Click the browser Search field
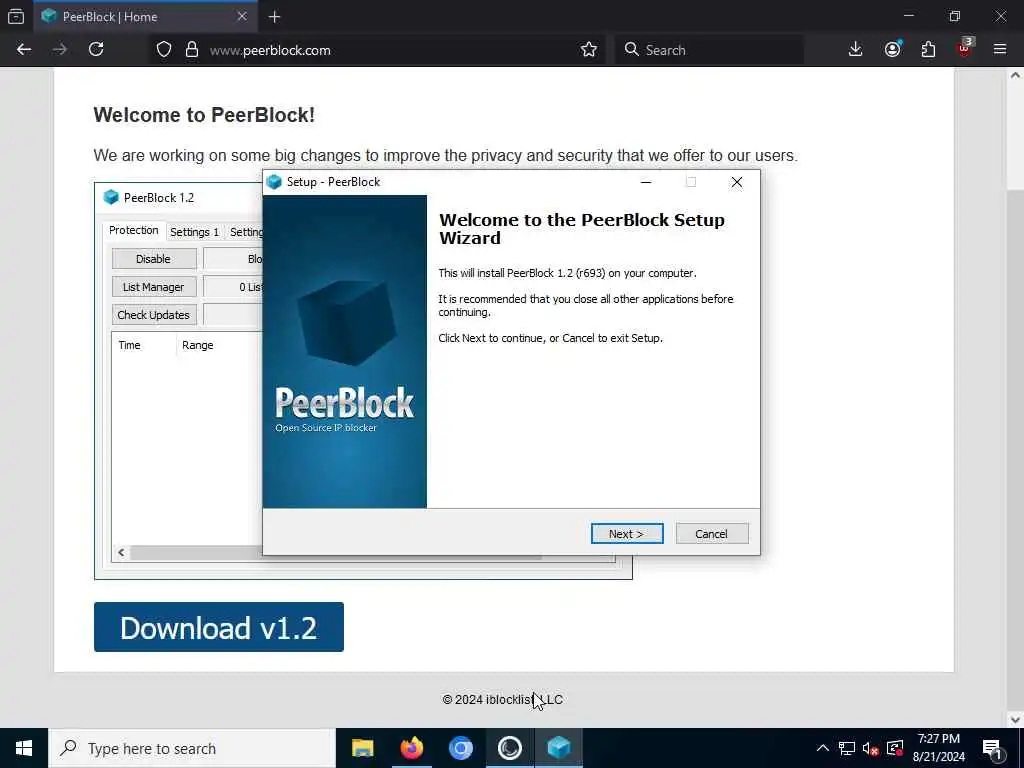 pyautogui.click(x=709, y=50)
